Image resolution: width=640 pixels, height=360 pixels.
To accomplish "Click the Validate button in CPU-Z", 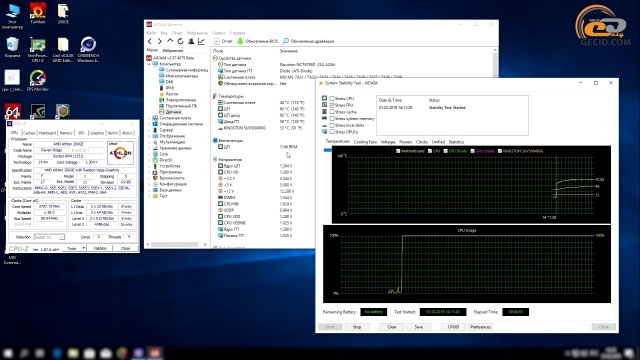I will click(x=100, y=248).
